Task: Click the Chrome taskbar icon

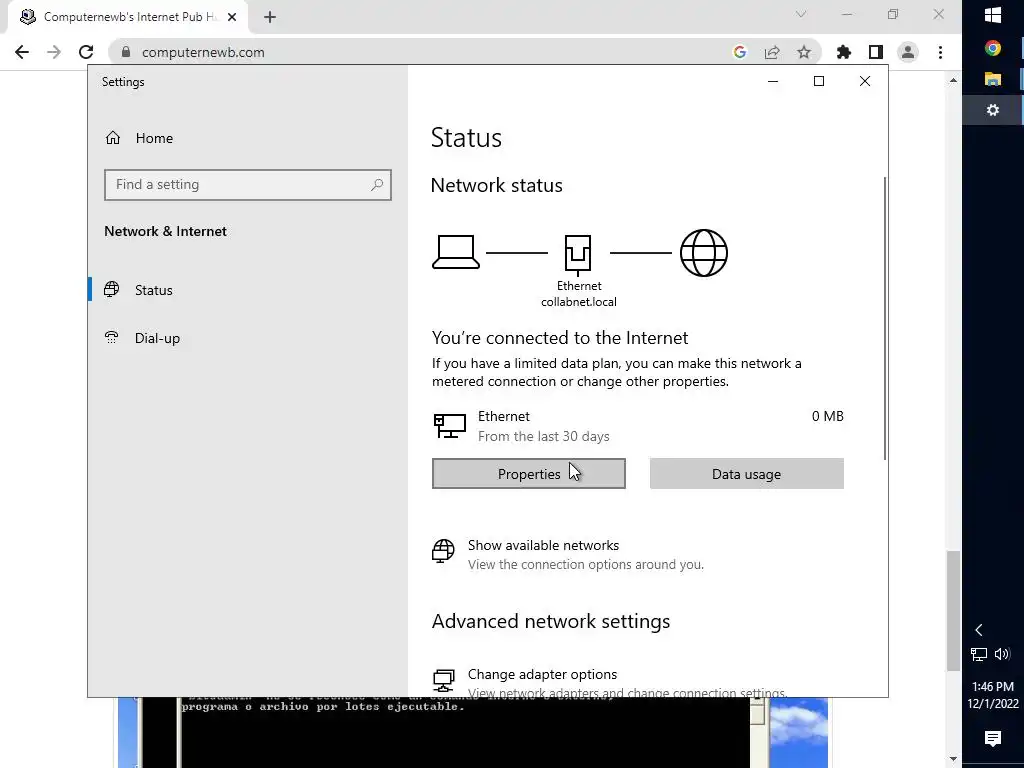Action: [993, 48]
